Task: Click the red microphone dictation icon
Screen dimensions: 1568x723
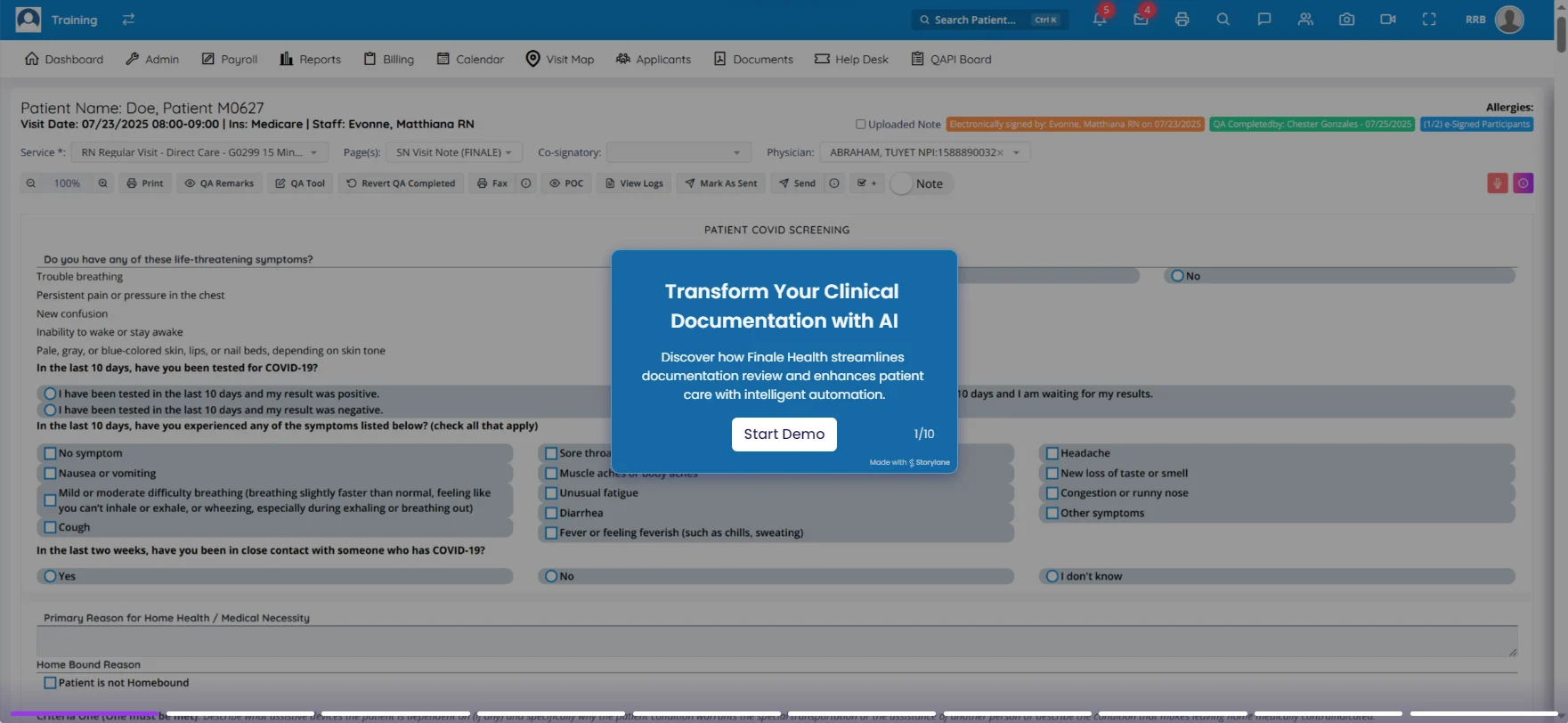Action: click(x=1497, y=183)
